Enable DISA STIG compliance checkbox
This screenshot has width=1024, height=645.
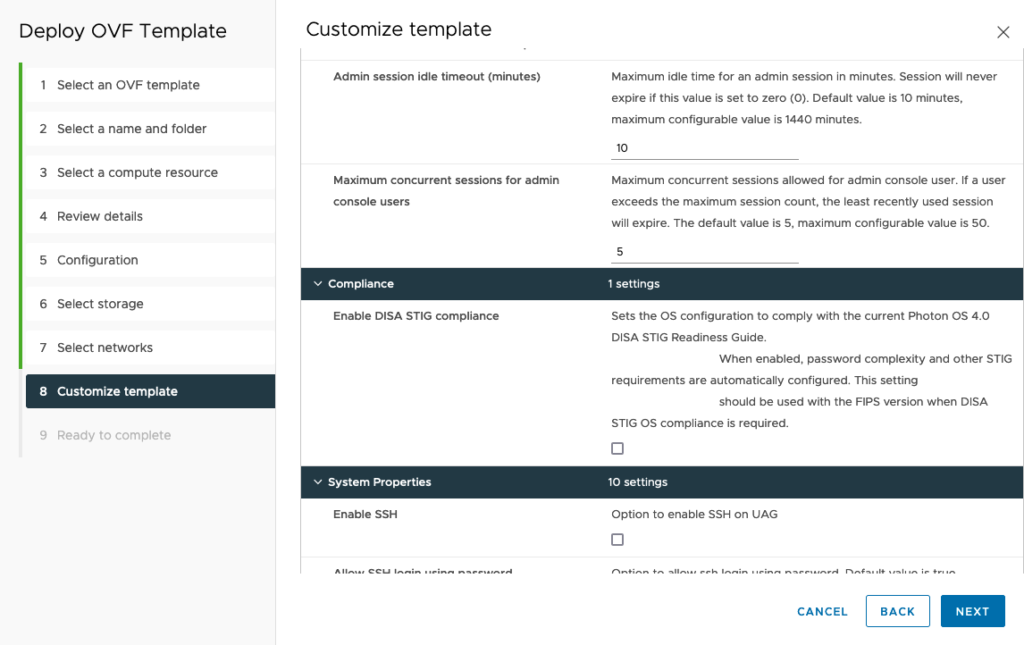[x=617, y=448]
